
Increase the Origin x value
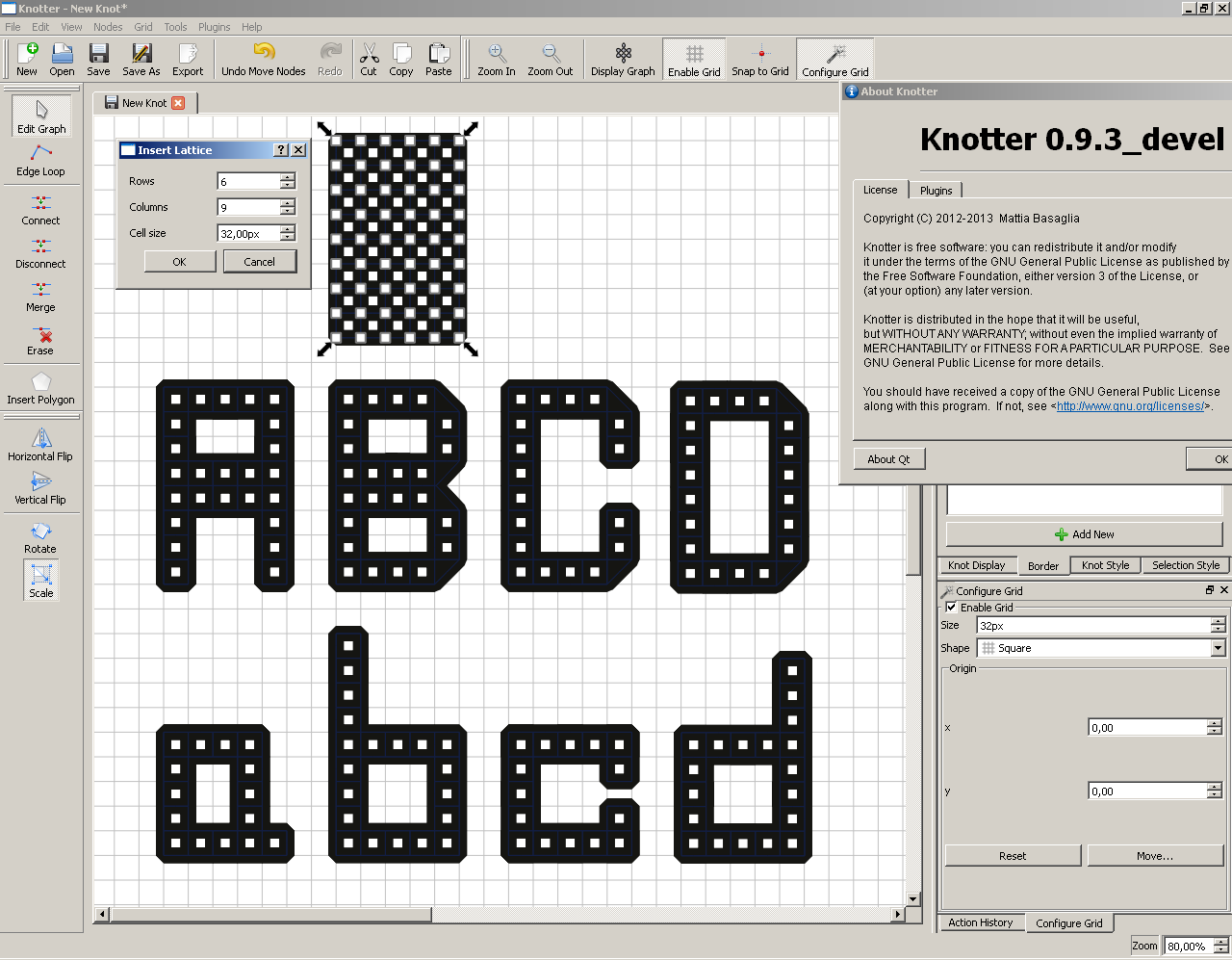coord(1215,723)
